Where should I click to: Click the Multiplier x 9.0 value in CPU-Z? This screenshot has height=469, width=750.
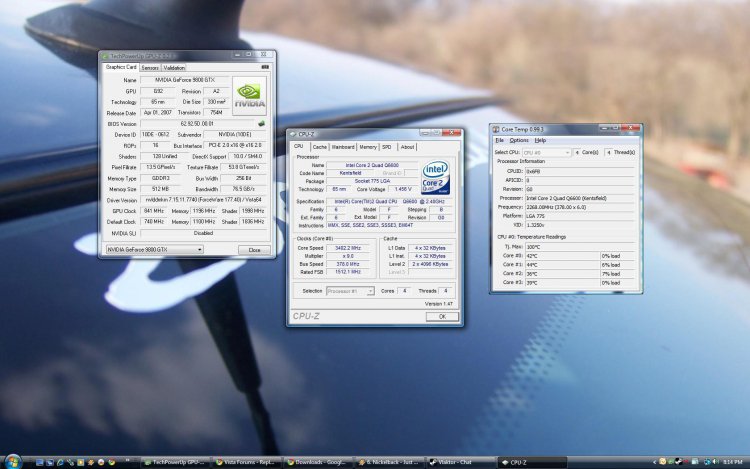pos(348,256)
